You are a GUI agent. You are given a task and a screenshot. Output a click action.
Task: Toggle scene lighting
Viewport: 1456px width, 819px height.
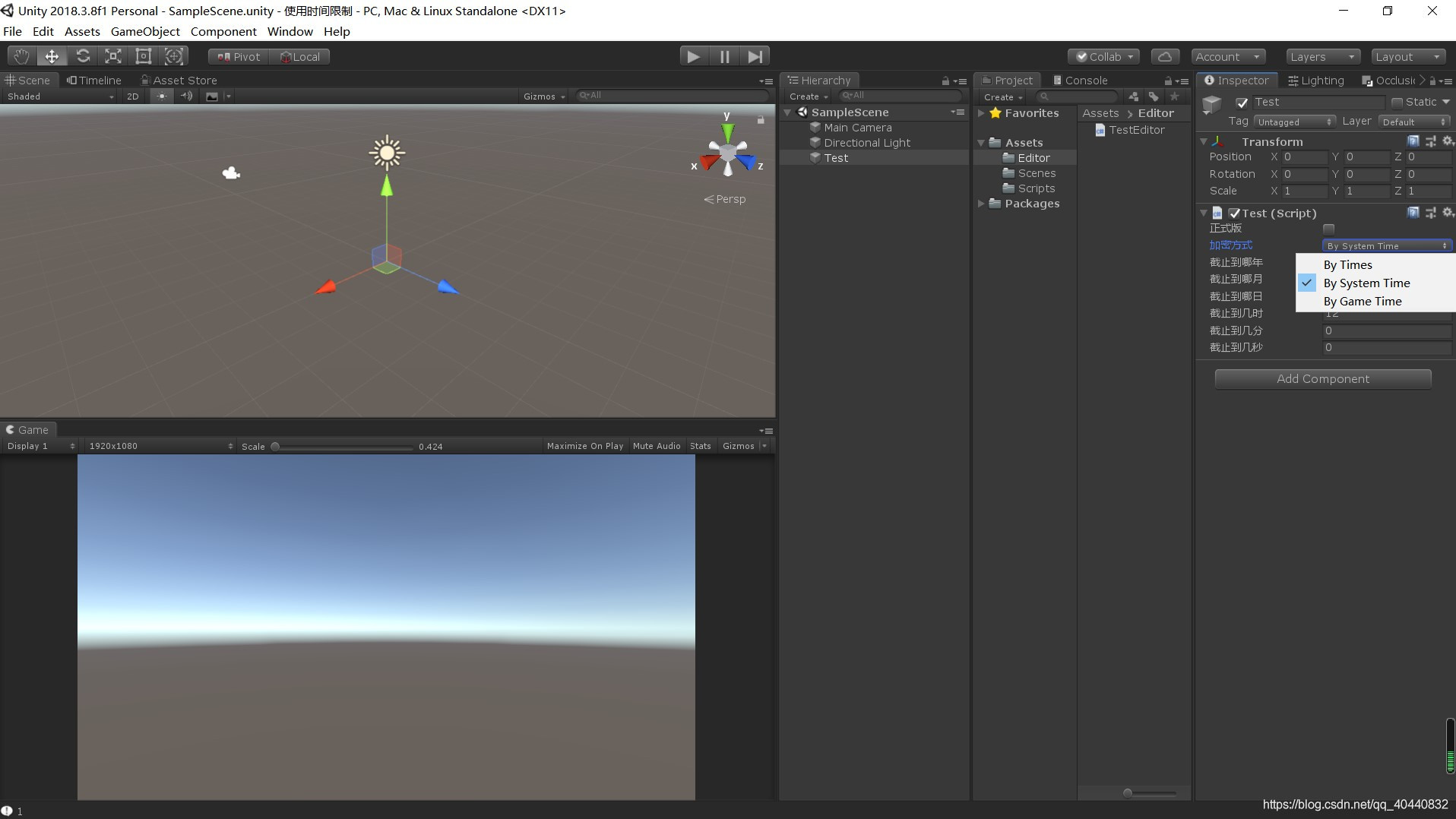pos(161,96)
